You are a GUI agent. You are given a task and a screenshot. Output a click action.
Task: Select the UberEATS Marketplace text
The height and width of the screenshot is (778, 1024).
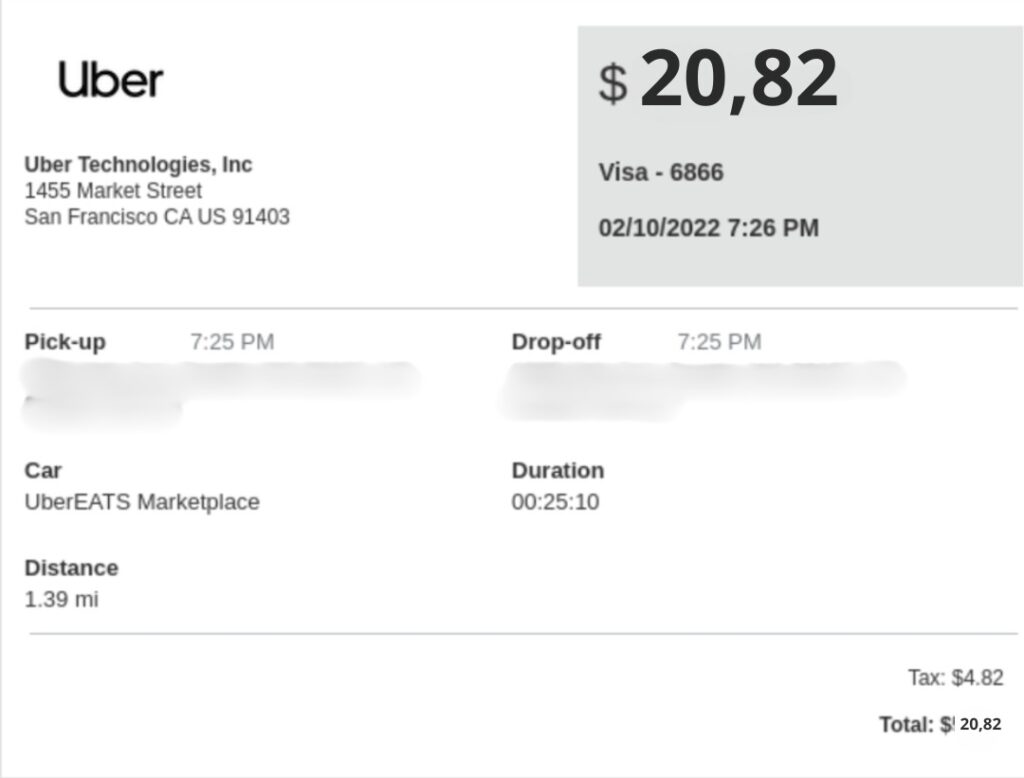(x=142, y=502)
